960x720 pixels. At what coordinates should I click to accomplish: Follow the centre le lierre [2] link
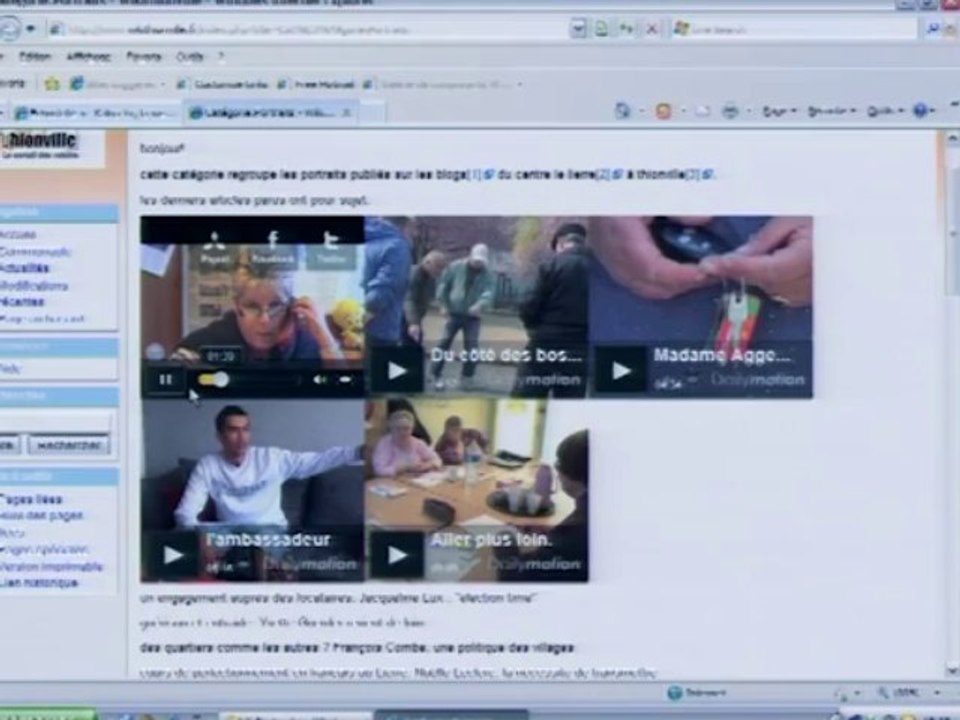[609, 174]
